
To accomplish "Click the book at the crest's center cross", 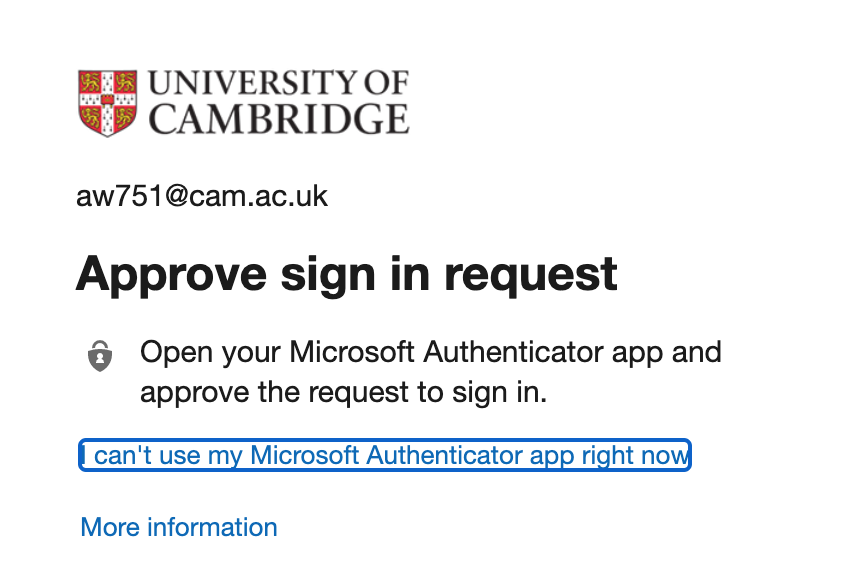I will [108, 100].
